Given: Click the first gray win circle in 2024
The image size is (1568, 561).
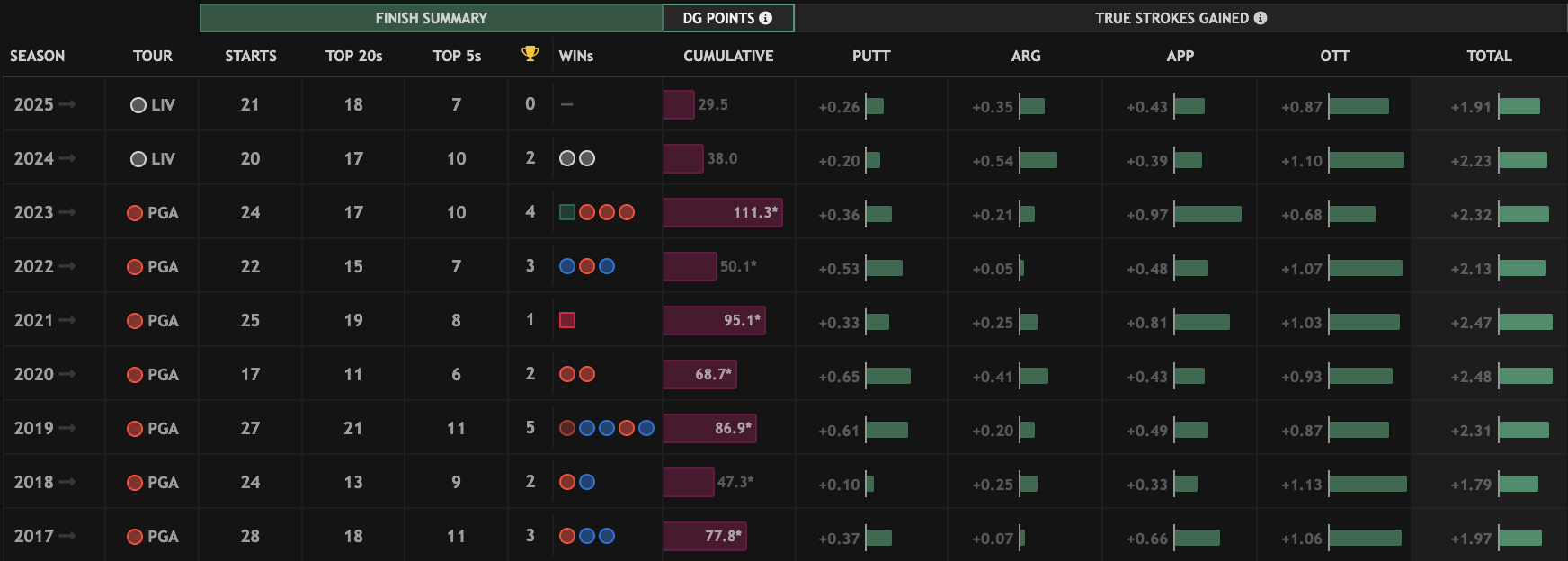Looking at the screenshot, I should pos(567,158).
